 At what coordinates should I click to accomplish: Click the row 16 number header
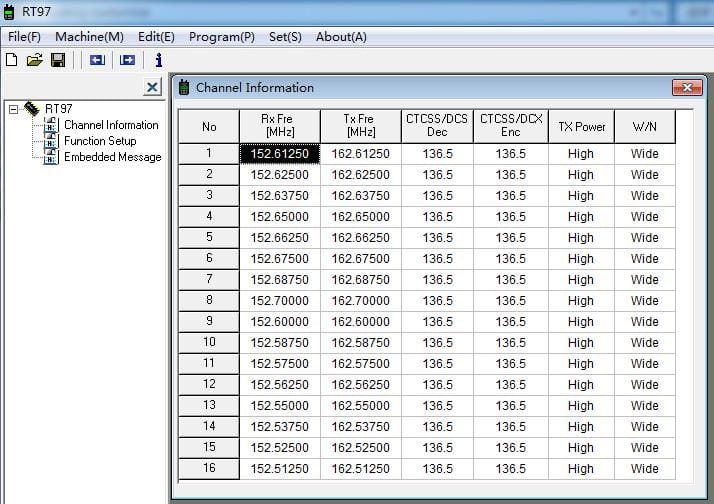pos(209,469)
